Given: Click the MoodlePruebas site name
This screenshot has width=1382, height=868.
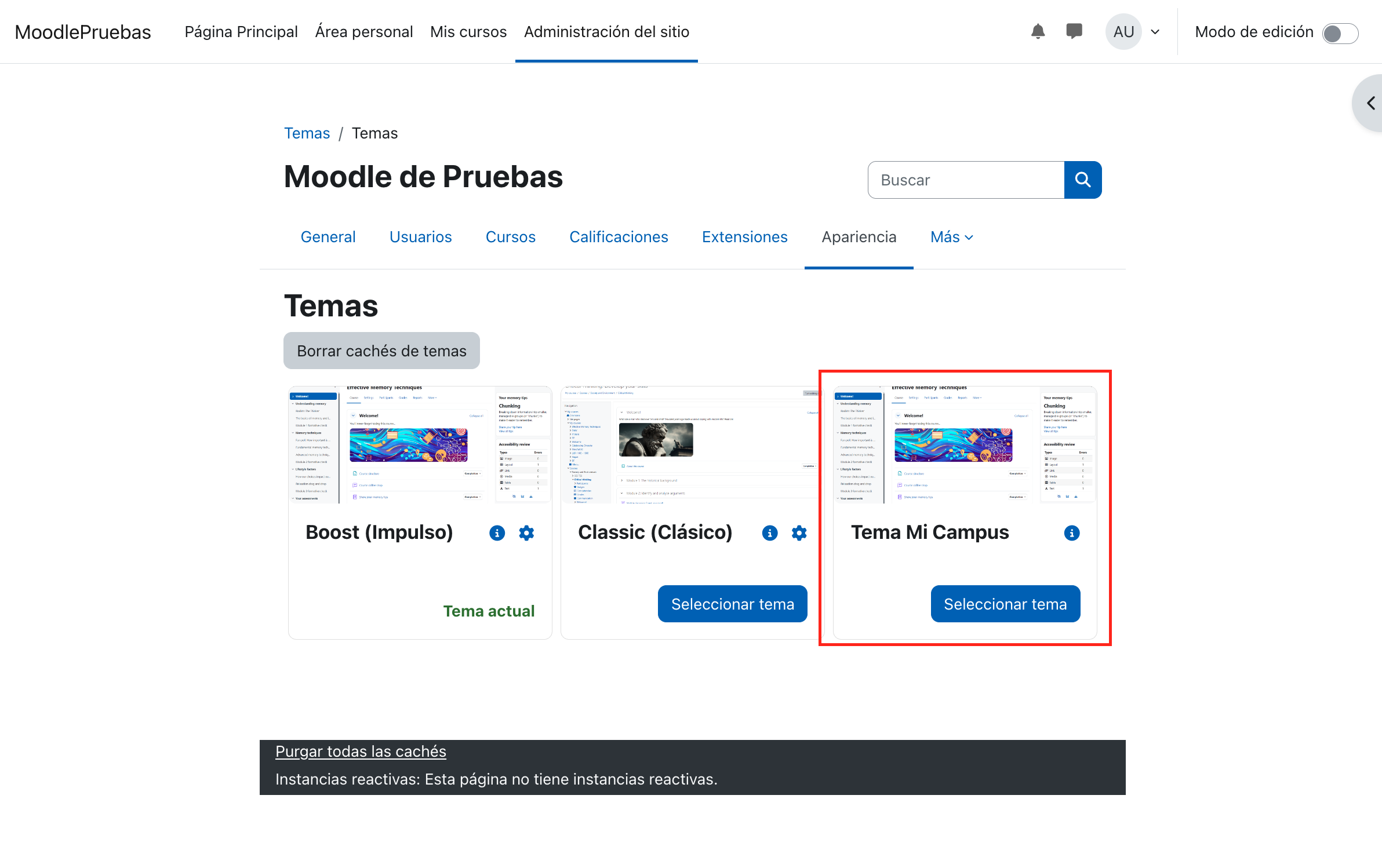Looking at the screenshot, I should pos(83,32).
